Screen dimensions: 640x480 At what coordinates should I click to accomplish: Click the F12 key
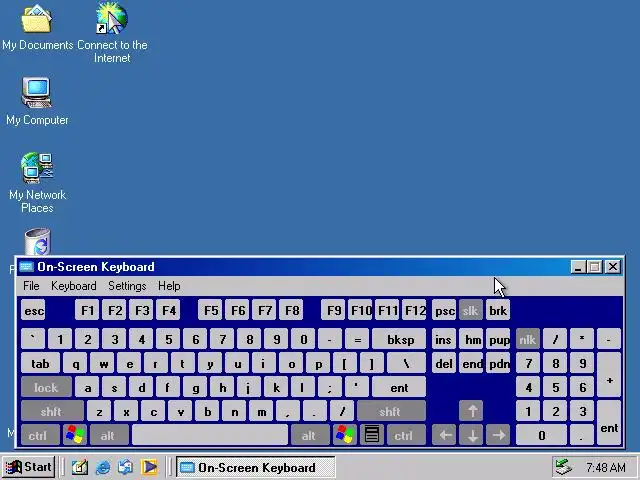tap(414, 311)
